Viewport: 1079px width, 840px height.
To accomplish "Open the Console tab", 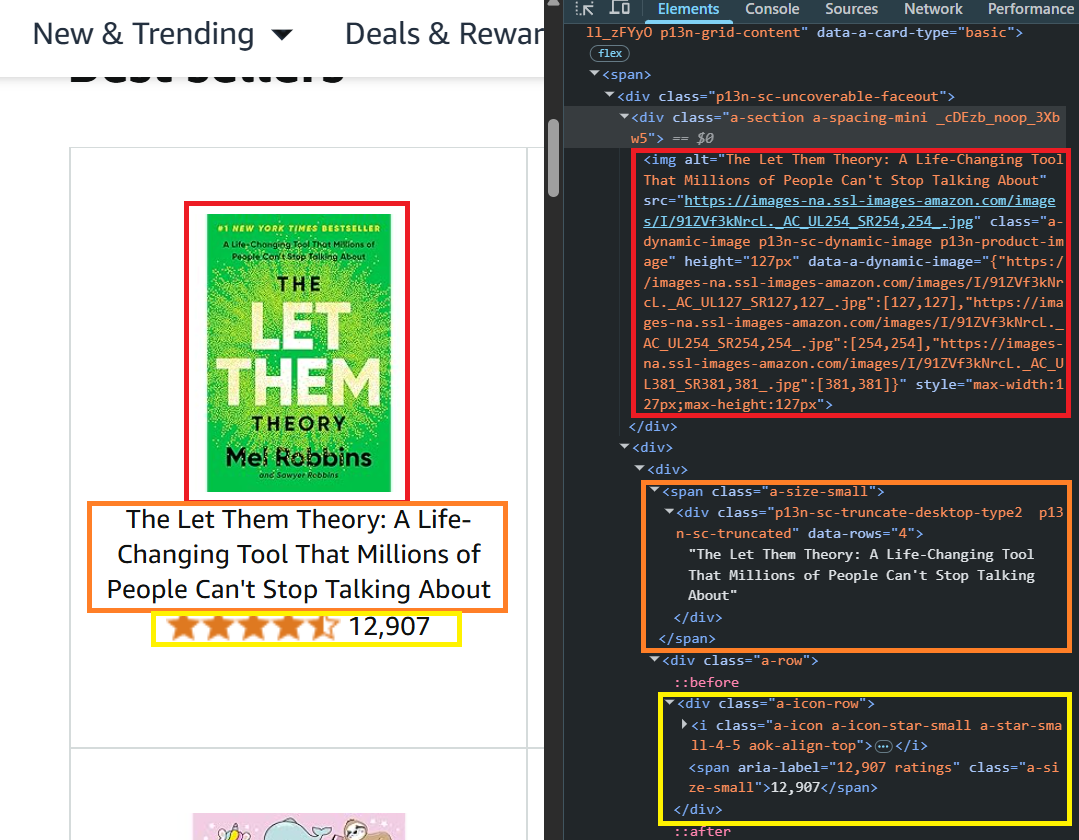I will coord(772,9).
